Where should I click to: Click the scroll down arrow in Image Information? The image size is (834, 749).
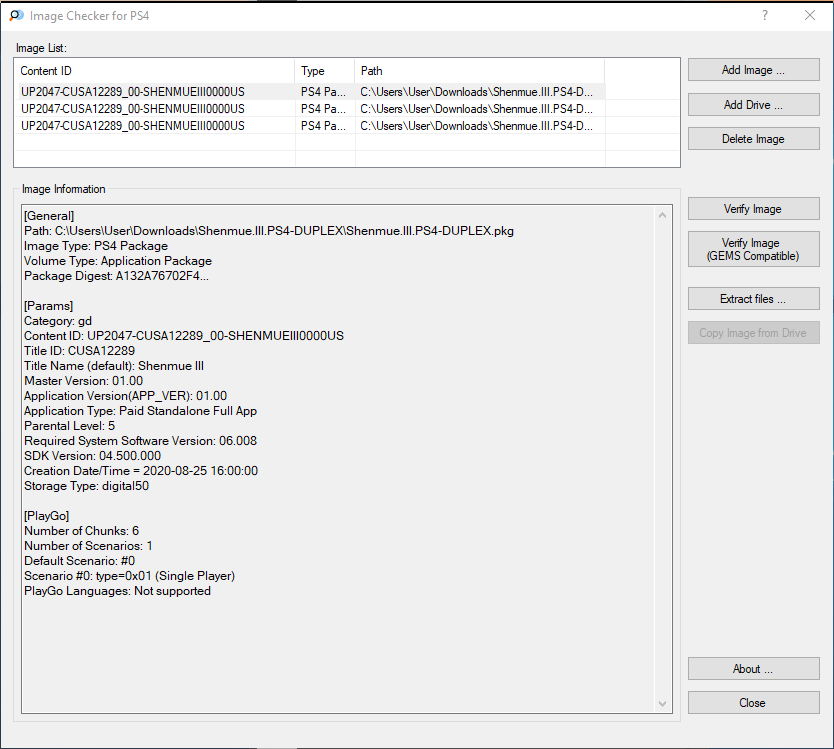pyautogui.click(x=662, y=704)
